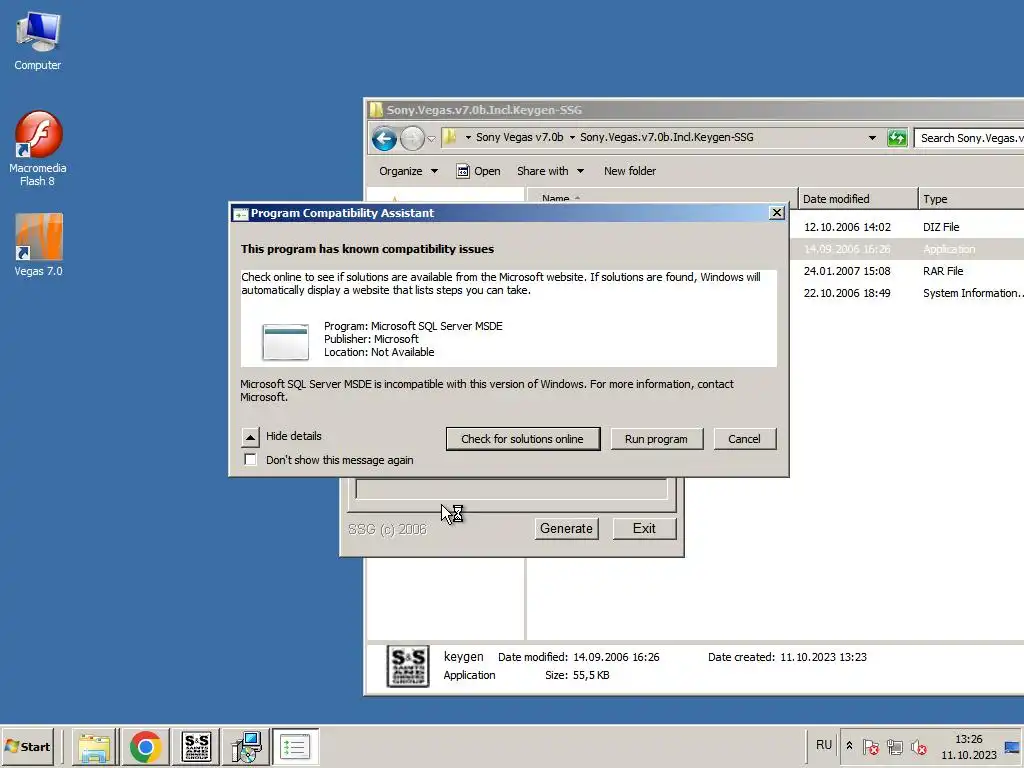Click the keygen serial text field
Image resolution: width=1024 pixels, height=768 pixels.
pos(511,488)
